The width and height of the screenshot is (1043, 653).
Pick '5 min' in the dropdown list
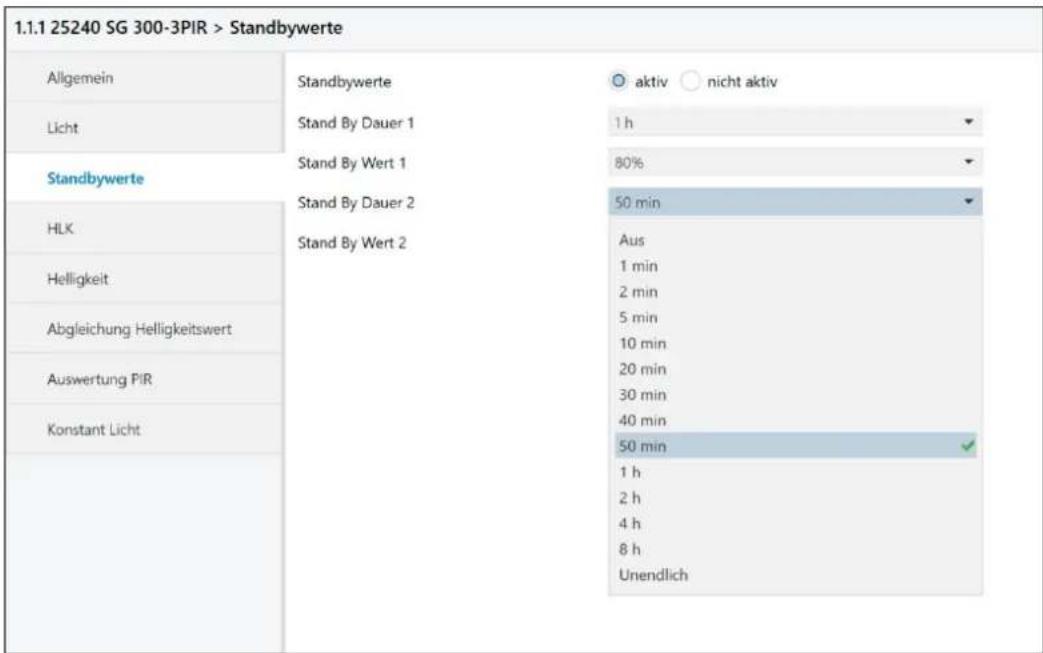pyautogui.click(x=796, y=317)
